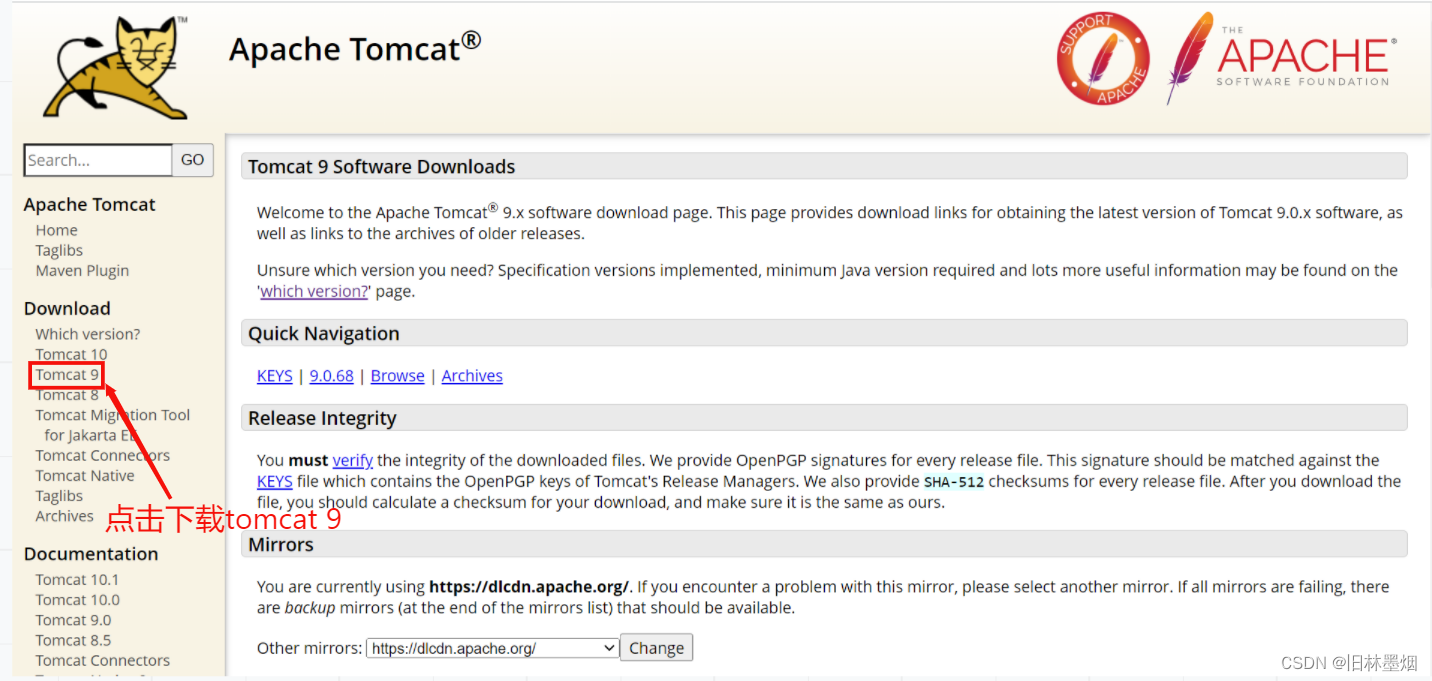
Task: Select Tomcat 10 under Download
Action: [x=71, y=354]
